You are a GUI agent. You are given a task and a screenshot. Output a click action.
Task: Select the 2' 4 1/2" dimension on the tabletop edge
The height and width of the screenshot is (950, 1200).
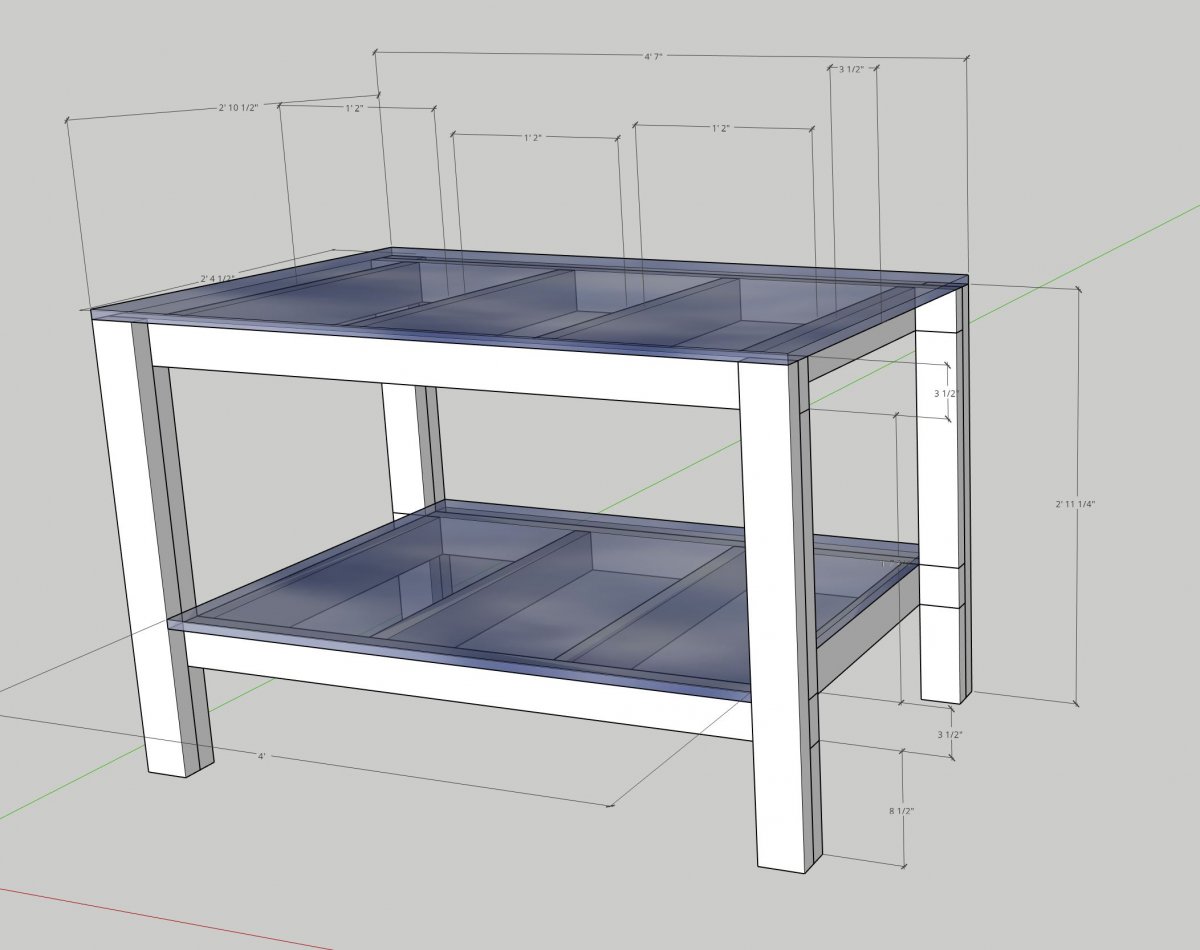(217, 277)
